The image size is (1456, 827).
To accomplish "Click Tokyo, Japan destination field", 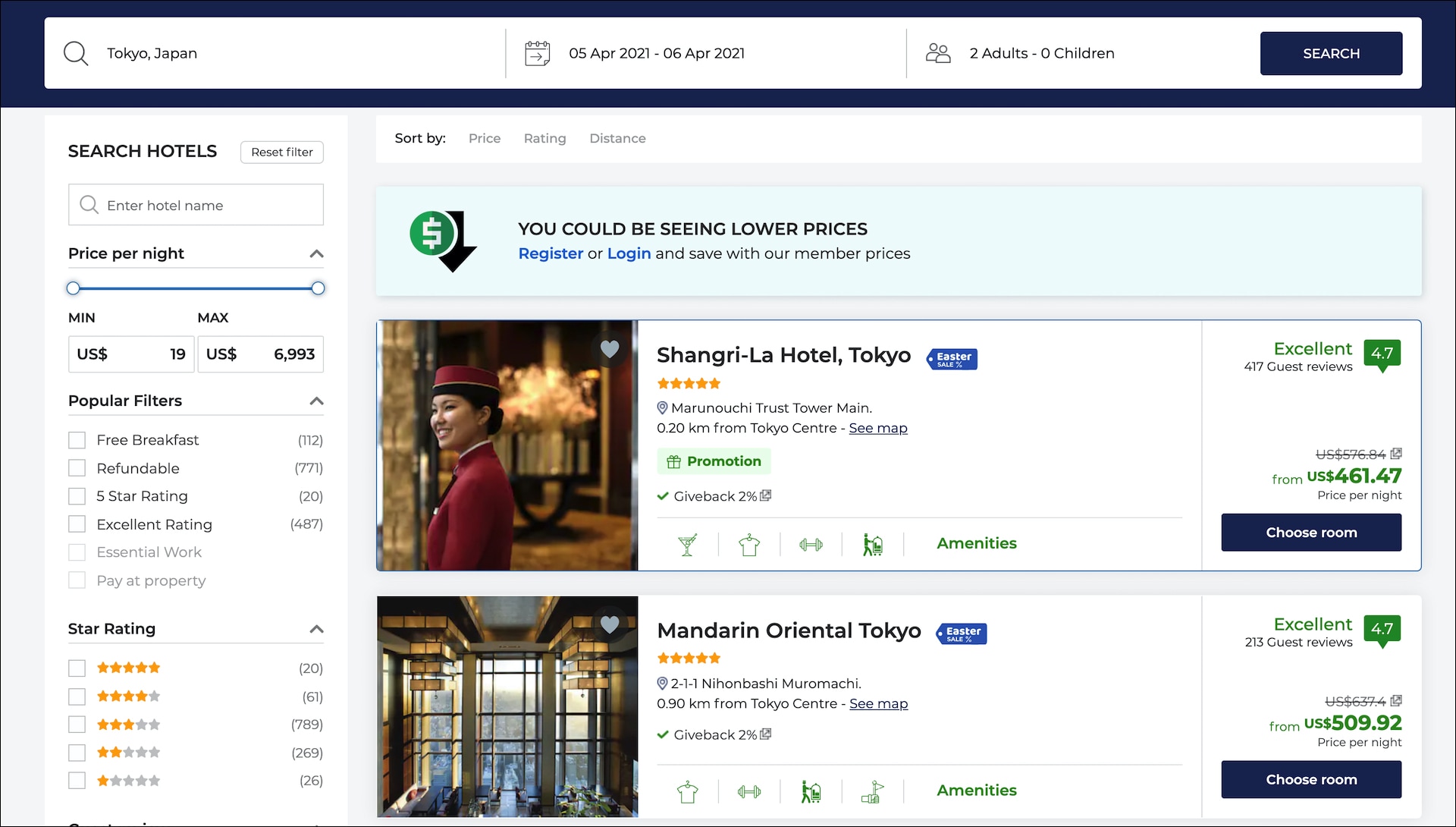I will point(275,53).
